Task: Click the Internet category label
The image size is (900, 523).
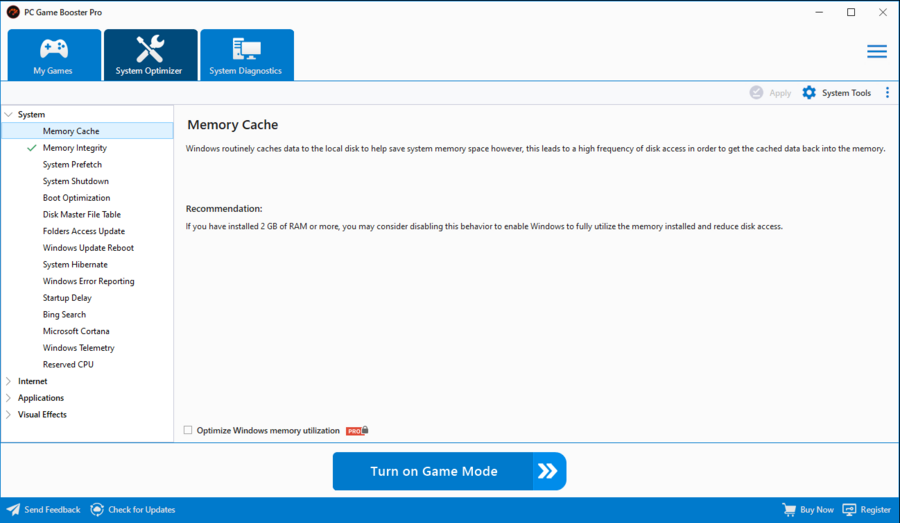Action: pyautogui.click(x=33, y=381)
